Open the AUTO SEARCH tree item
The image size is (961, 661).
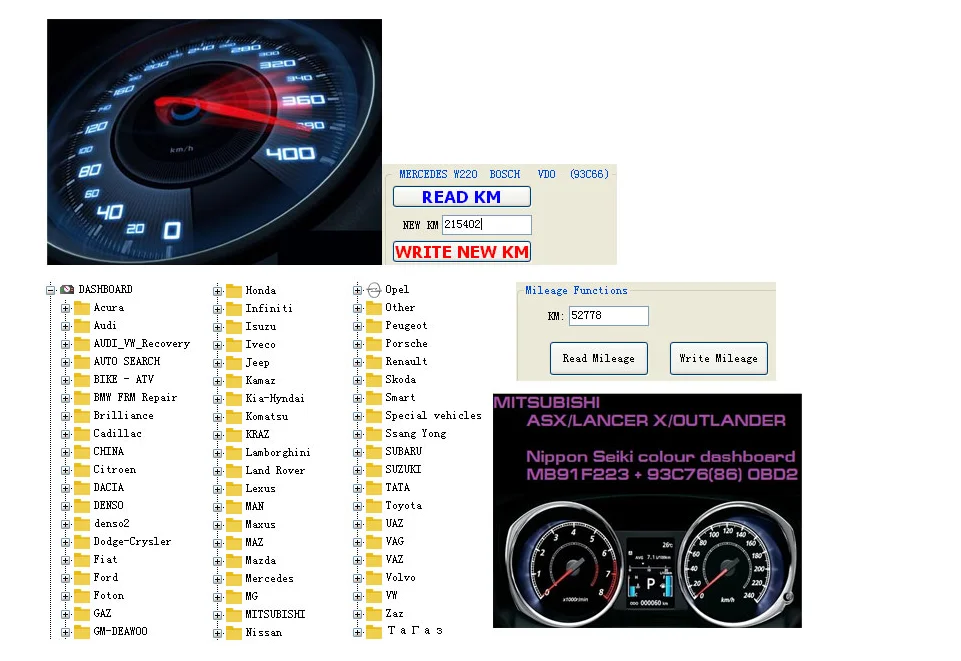coord(127,361)
